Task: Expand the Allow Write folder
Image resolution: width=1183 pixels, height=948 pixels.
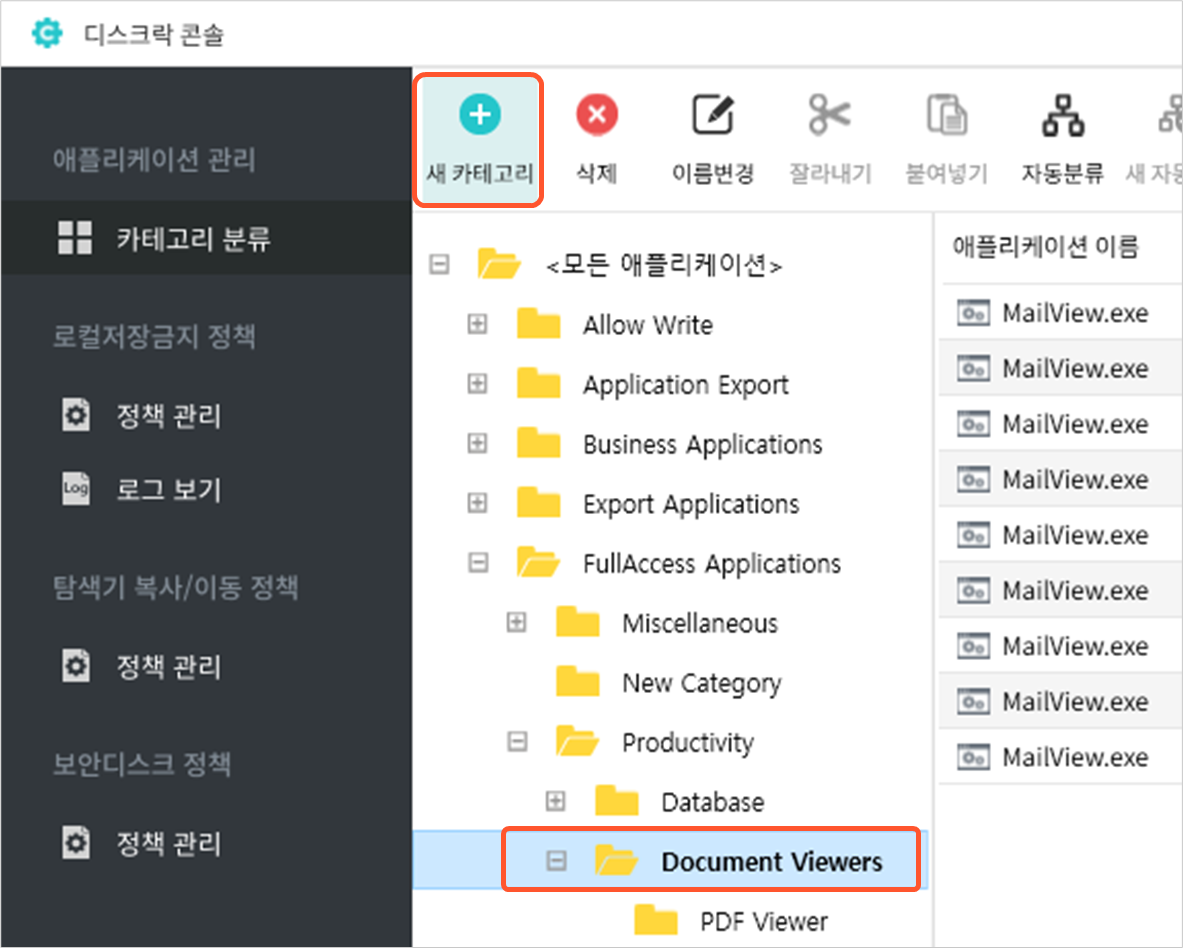Action: click(477, 324)
